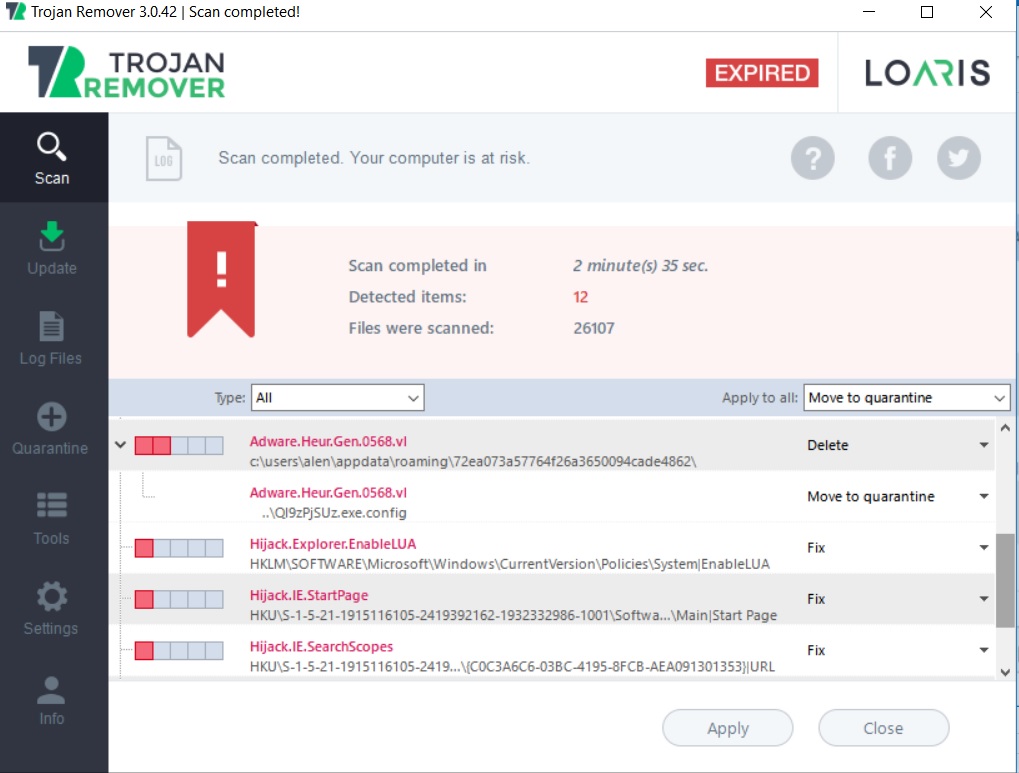Viewport: 1019px width, 773px height.
Task: Click the help question mark icon
Action: 812,158
